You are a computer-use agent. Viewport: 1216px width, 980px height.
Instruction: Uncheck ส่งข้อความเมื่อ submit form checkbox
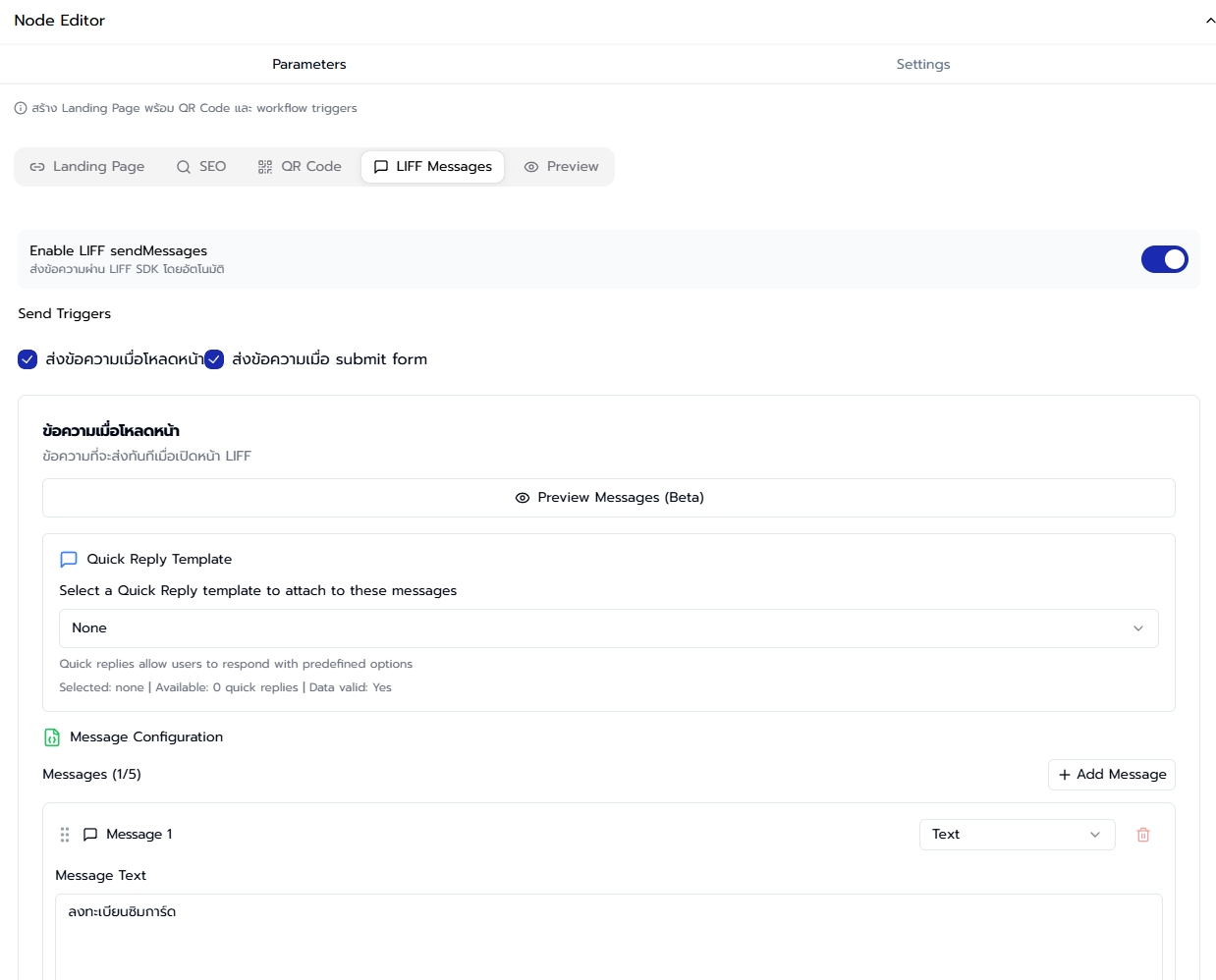(x=214, y=359)
